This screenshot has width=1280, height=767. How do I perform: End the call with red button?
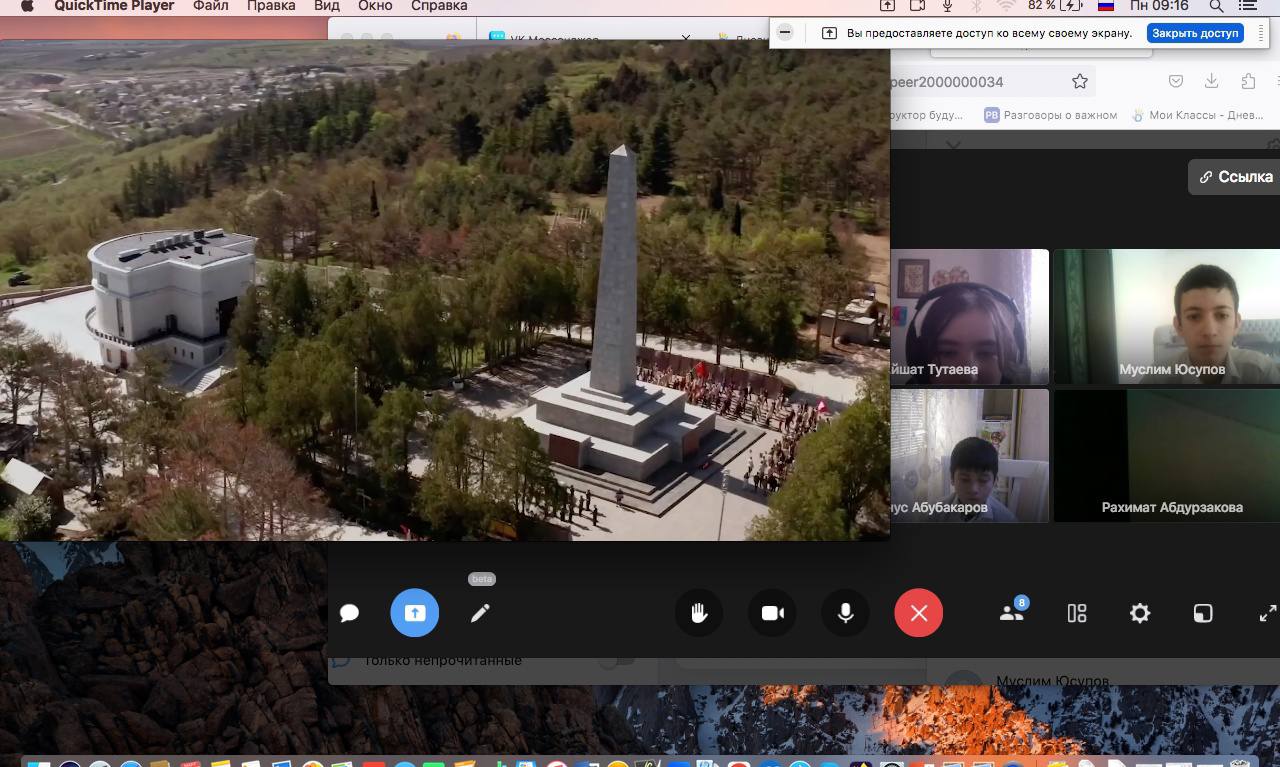(919, 613)
